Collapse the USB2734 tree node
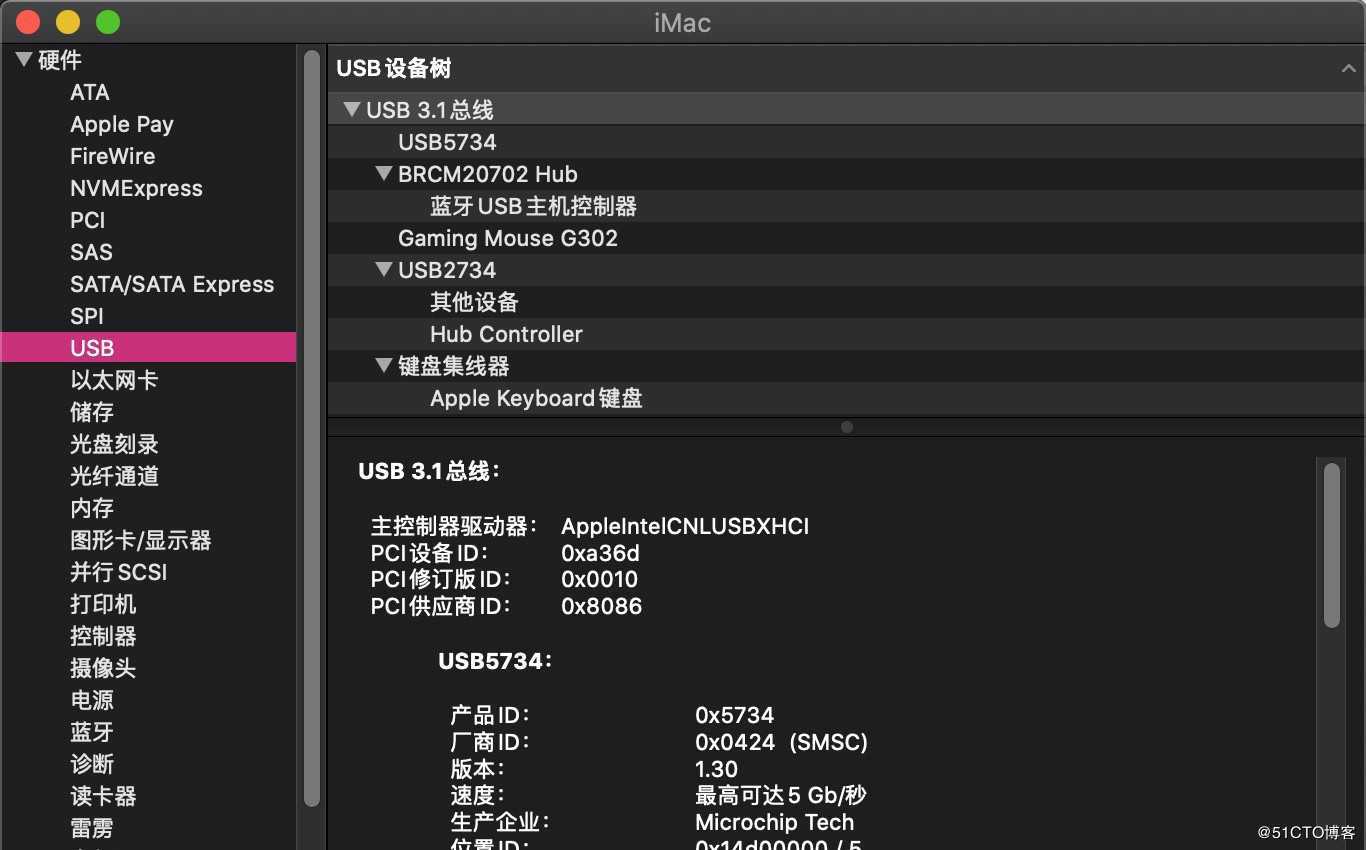The image size is (1366, 850). [384, 270]
